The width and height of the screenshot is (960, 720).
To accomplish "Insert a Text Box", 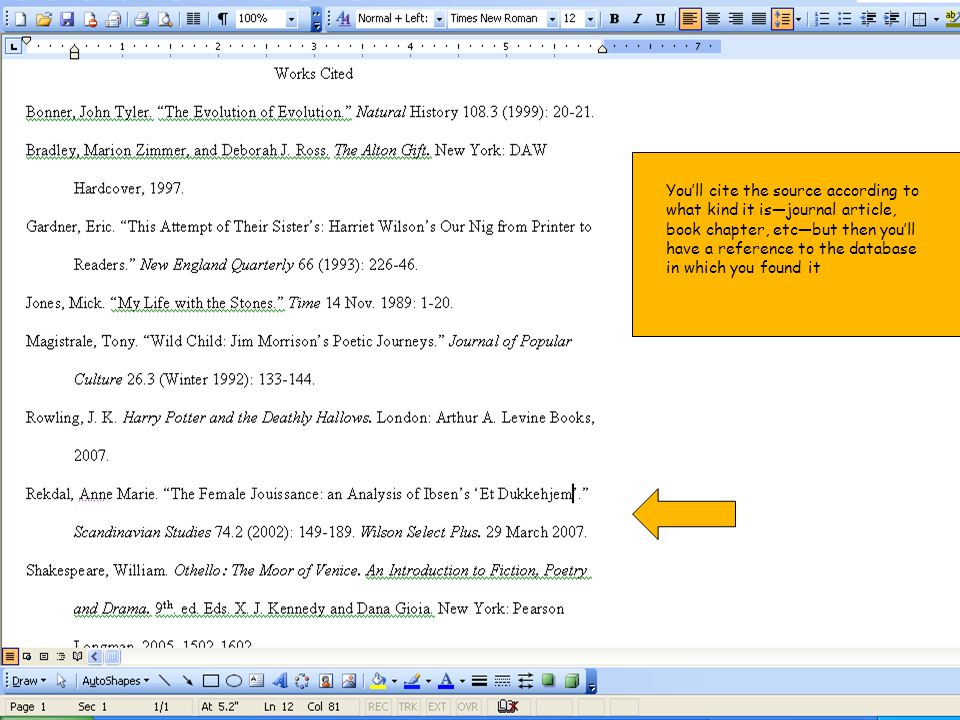I will click(257, 681).
